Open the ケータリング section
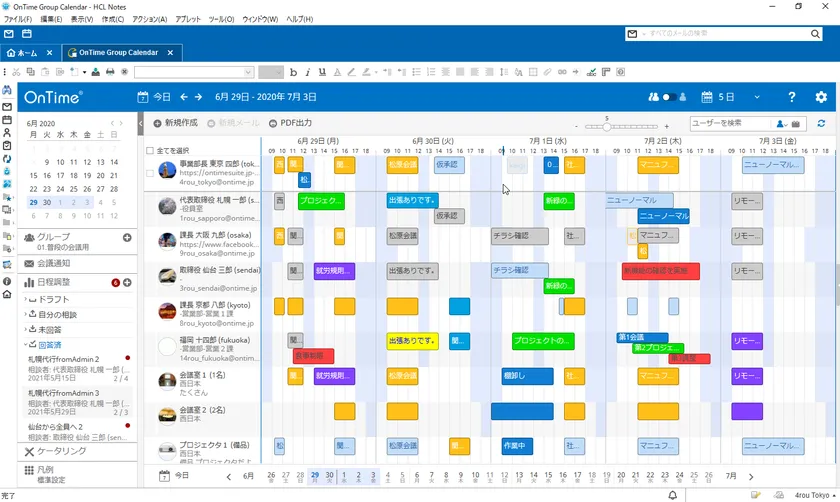 [x=78, y=452]
